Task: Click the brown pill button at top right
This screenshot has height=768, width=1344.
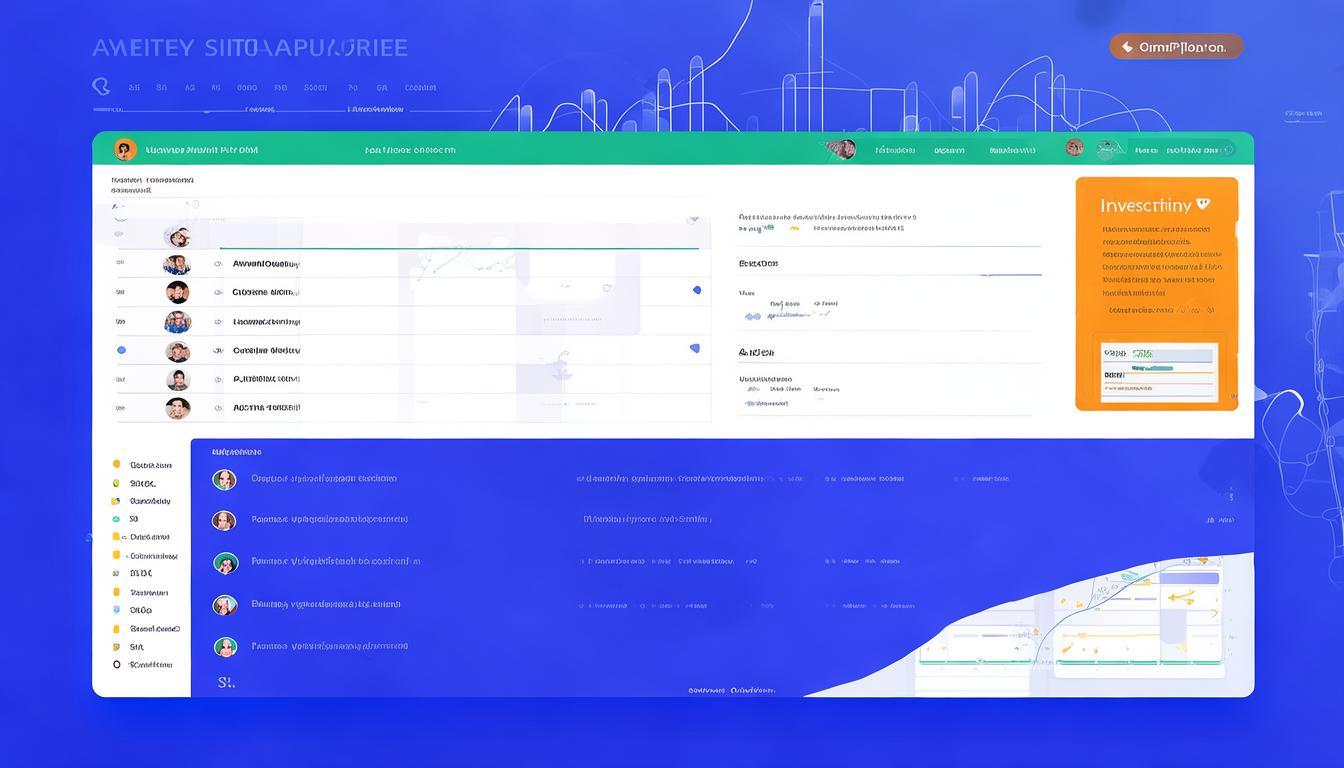Action: pyautogui.click(x=1176, y=47)
